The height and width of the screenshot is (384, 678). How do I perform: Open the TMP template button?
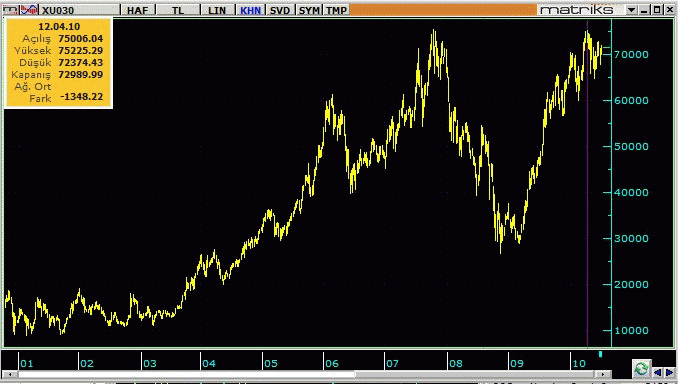click(336, 10)
